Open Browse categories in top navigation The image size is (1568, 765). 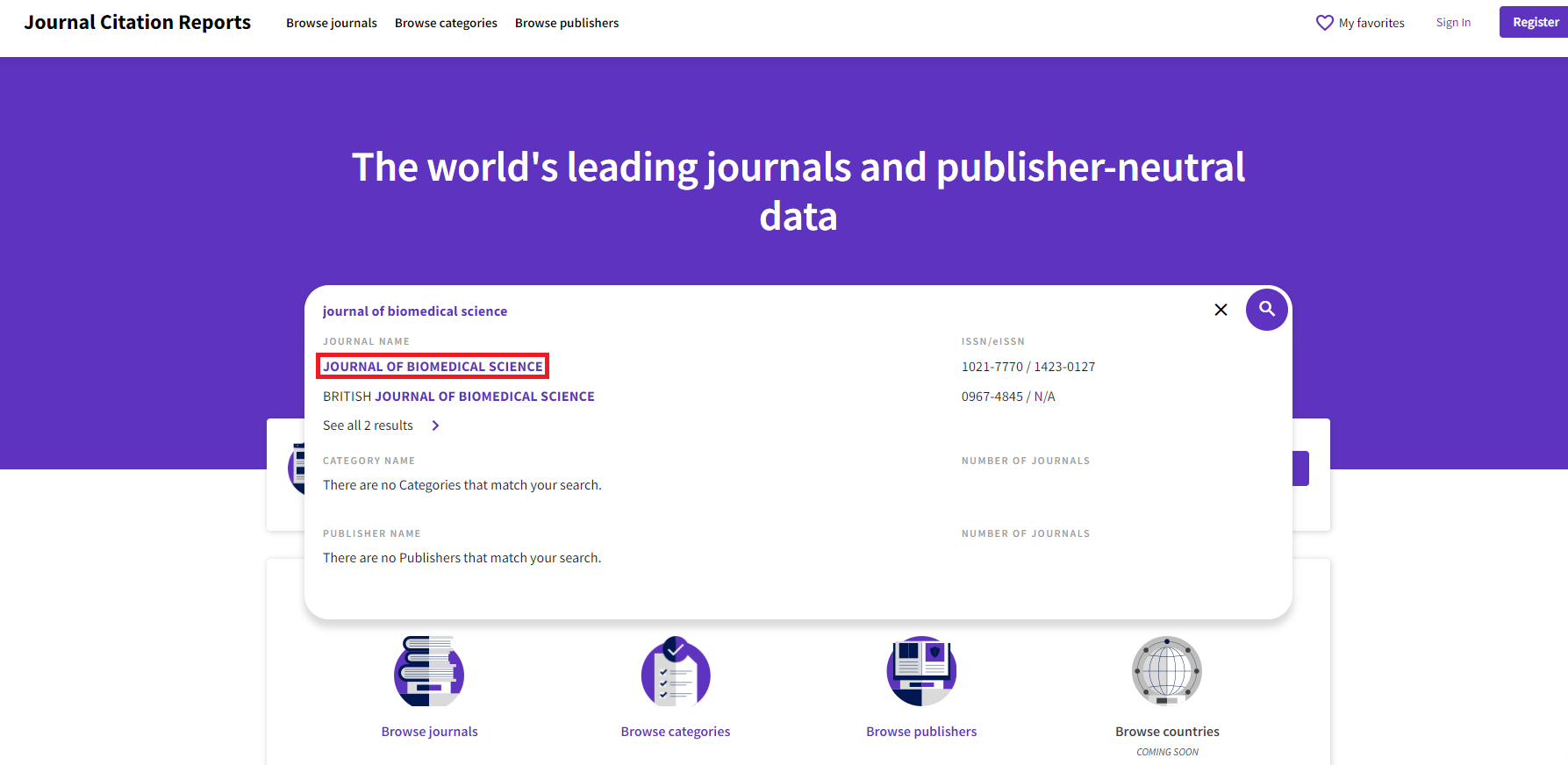click(446, 23)
